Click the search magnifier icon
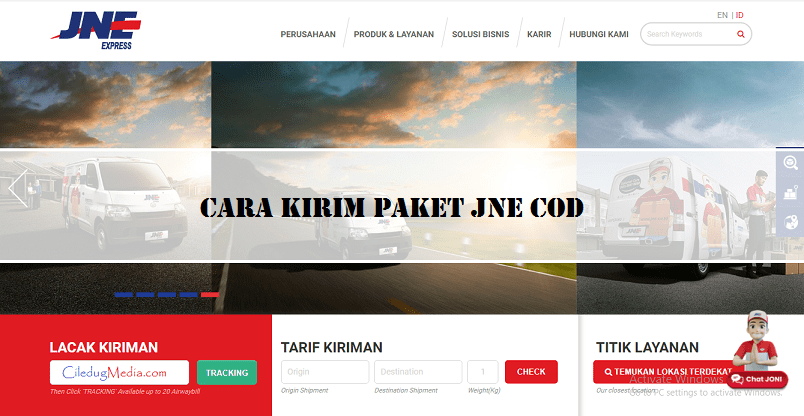804x416 pixels. click(x=740, y=34)
